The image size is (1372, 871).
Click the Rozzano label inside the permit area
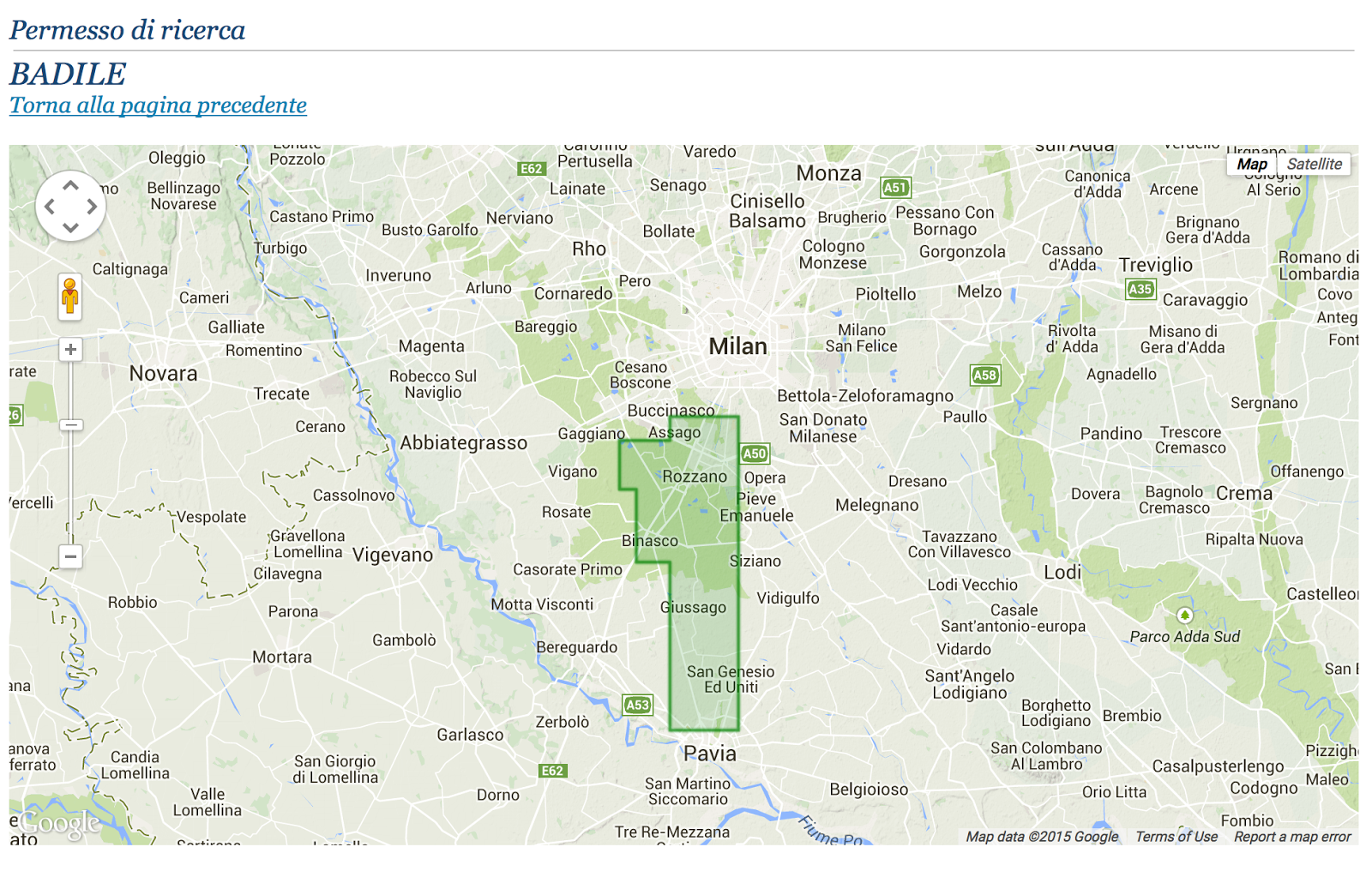click(x=695, y=477)
